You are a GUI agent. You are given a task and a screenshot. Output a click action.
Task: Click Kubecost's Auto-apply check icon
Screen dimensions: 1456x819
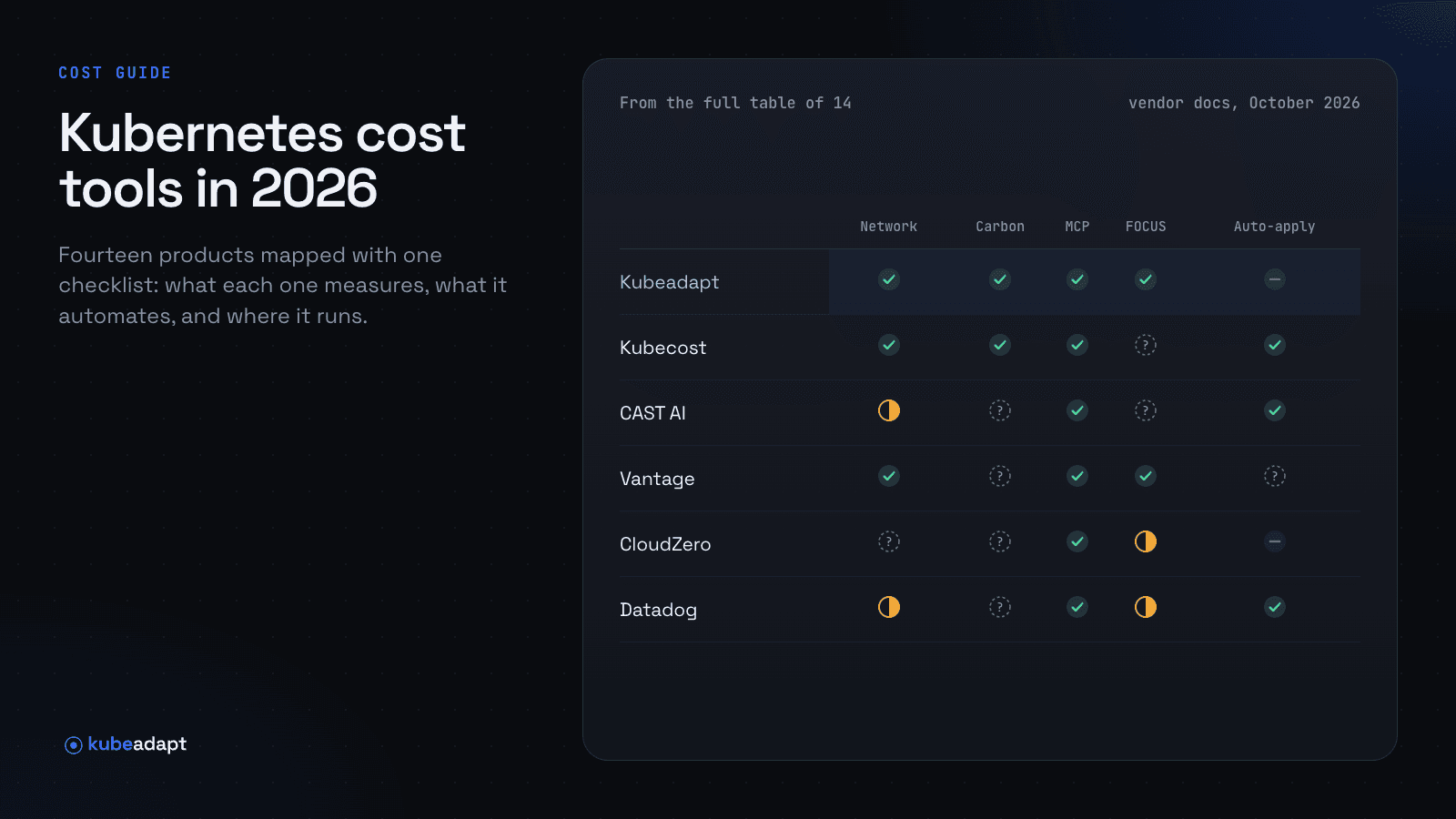1275,345
